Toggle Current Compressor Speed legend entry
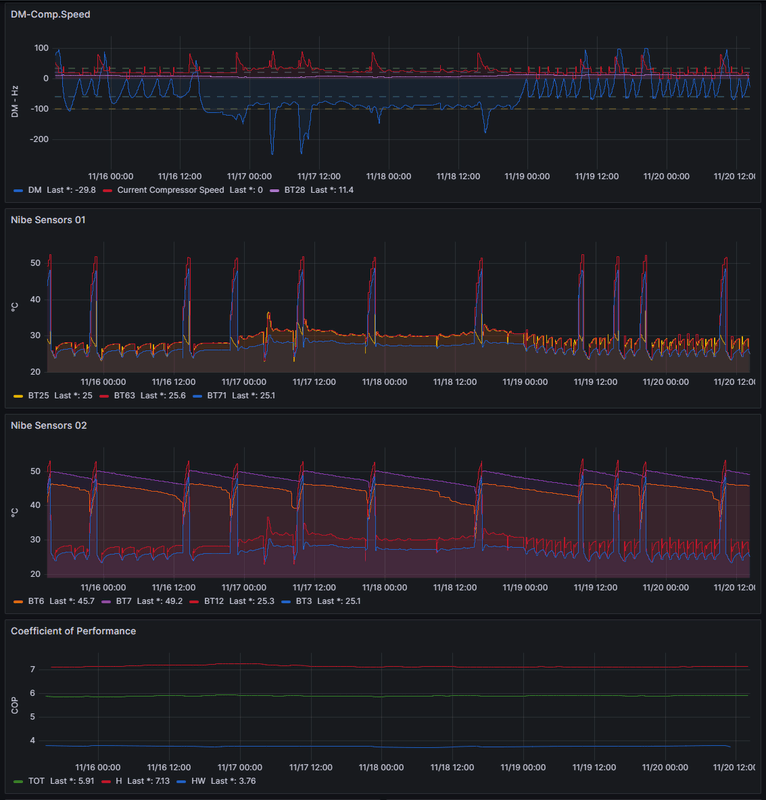The image size is (766, 800). [x=170, y=190]
